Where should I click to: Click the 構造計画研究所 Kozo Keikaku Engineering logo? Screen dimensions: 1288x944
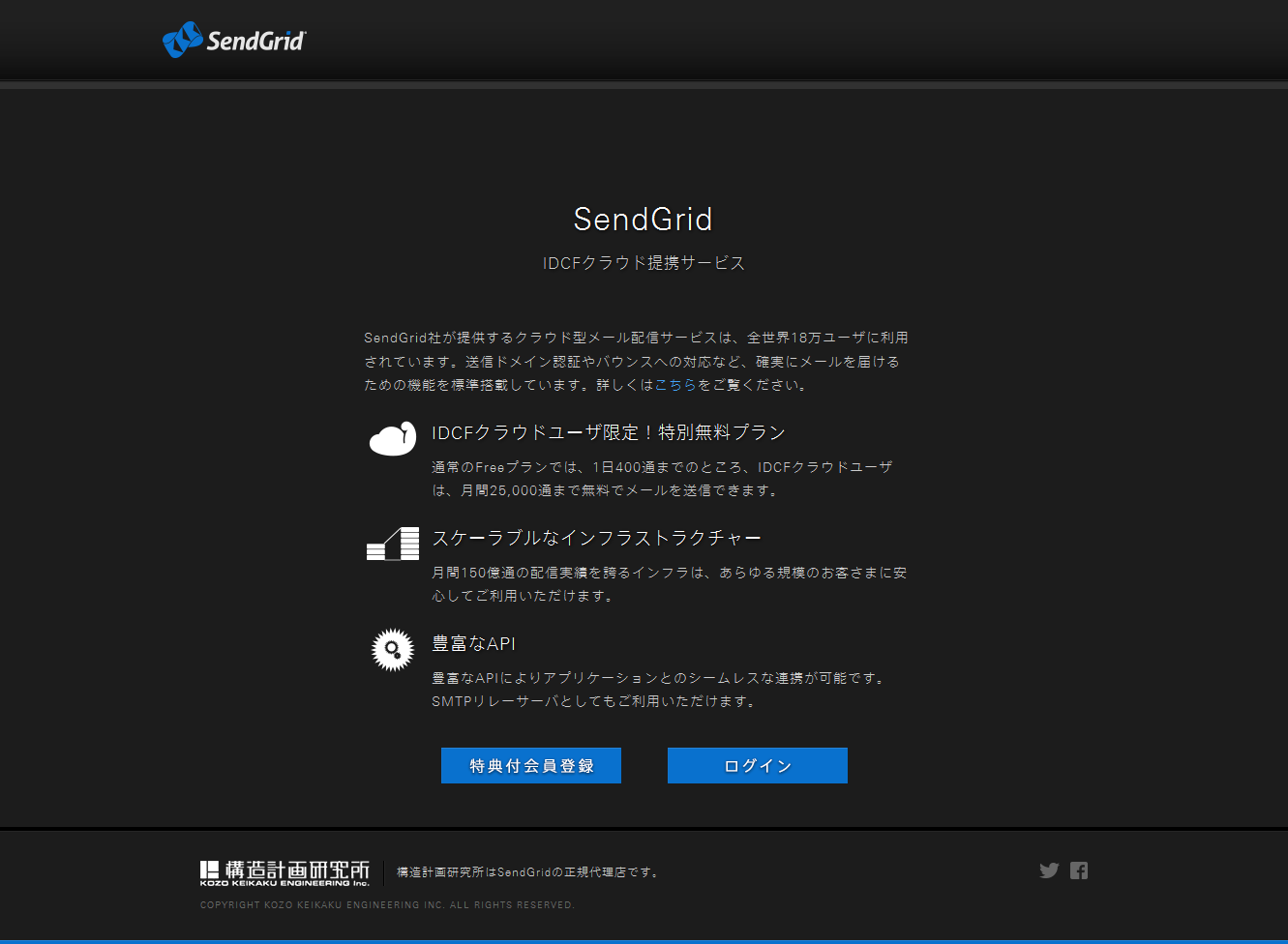pos(285,872)
